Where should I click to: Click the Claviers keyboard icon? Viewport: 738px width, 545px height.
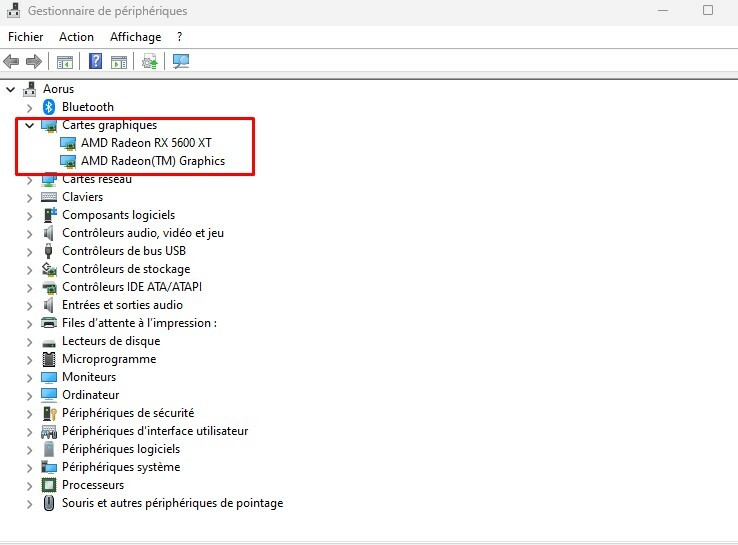tap(49, 197)
